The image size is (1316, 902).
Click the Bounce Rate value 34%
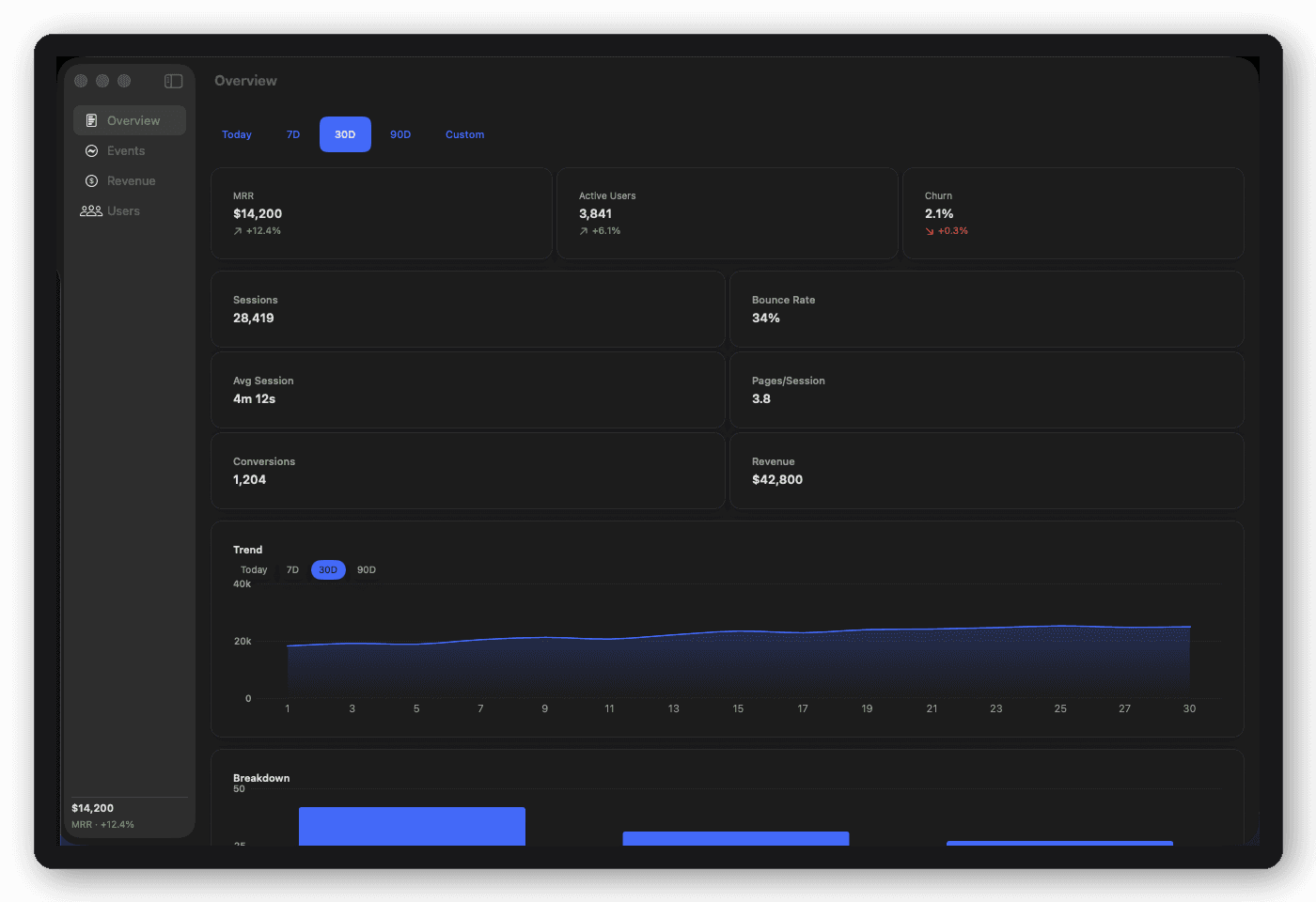[766, 318]
